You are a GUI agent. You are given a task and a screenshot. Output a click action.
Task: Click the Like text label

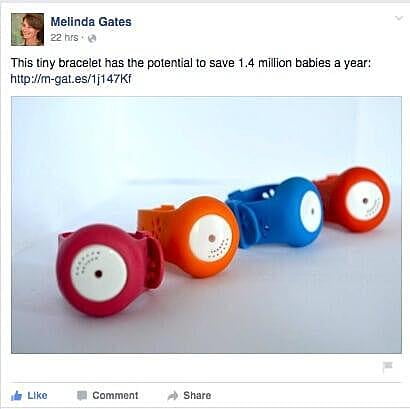click(x=37, y=396)
